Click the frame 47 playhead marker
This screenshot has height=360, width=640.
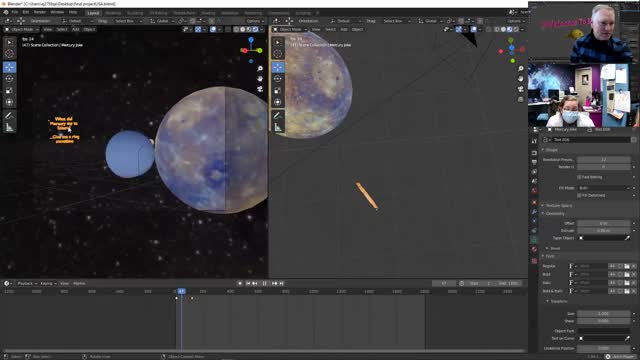pyautogui.click(x=182, y=291)
